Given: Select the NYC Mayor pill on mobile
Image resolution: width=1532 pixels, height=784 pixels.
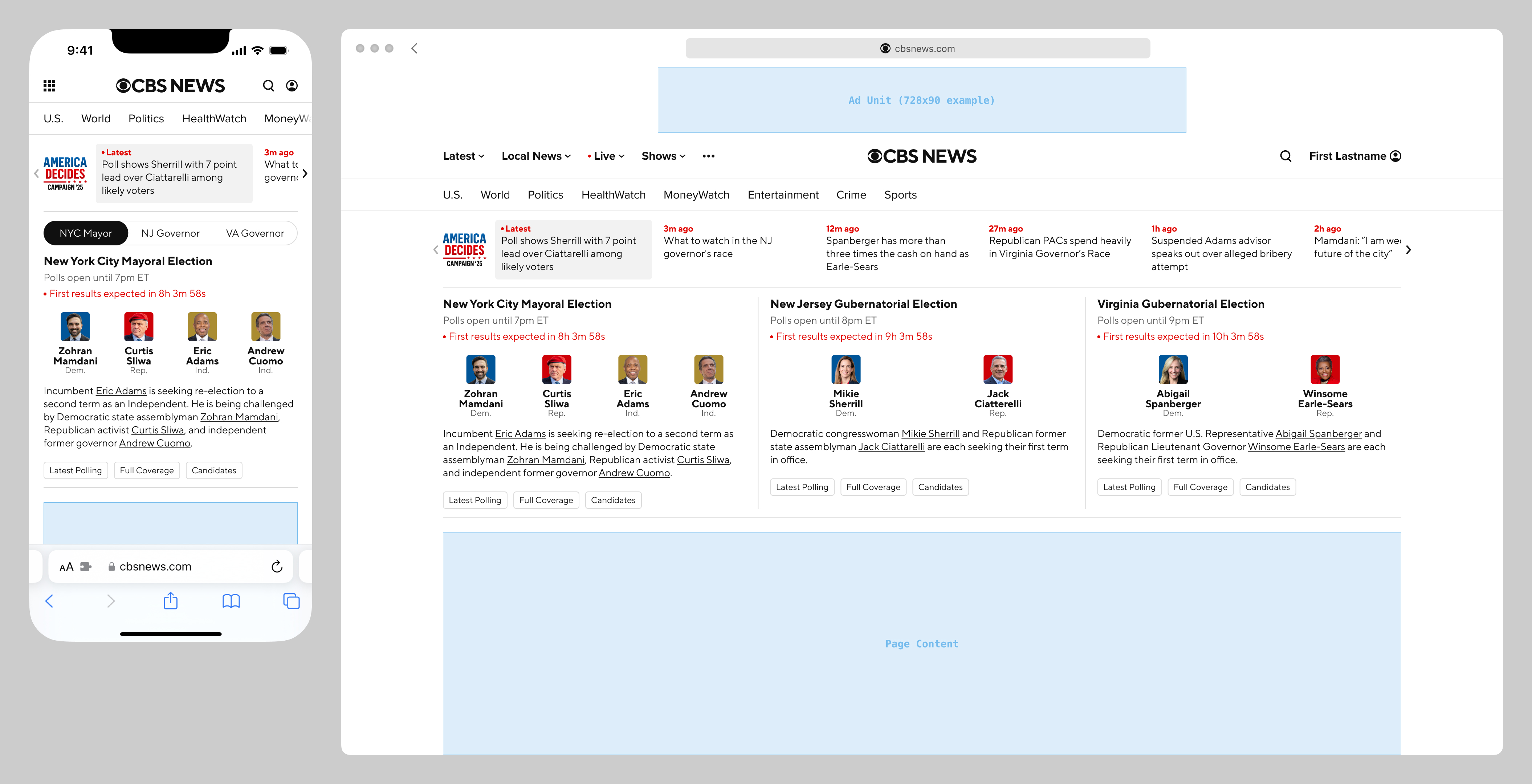Looking at the screenshot, I should 86,232.
